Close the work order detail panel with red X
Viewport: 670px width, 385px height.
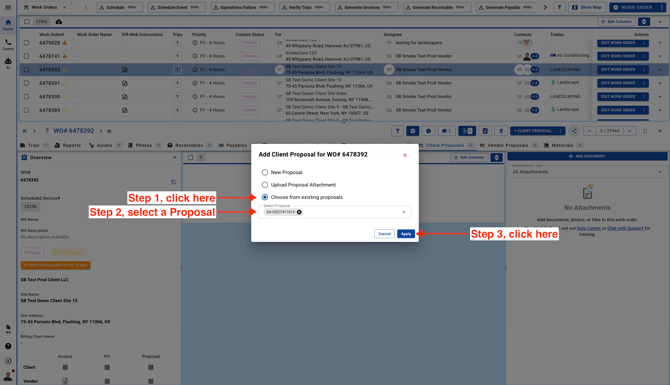660,131
